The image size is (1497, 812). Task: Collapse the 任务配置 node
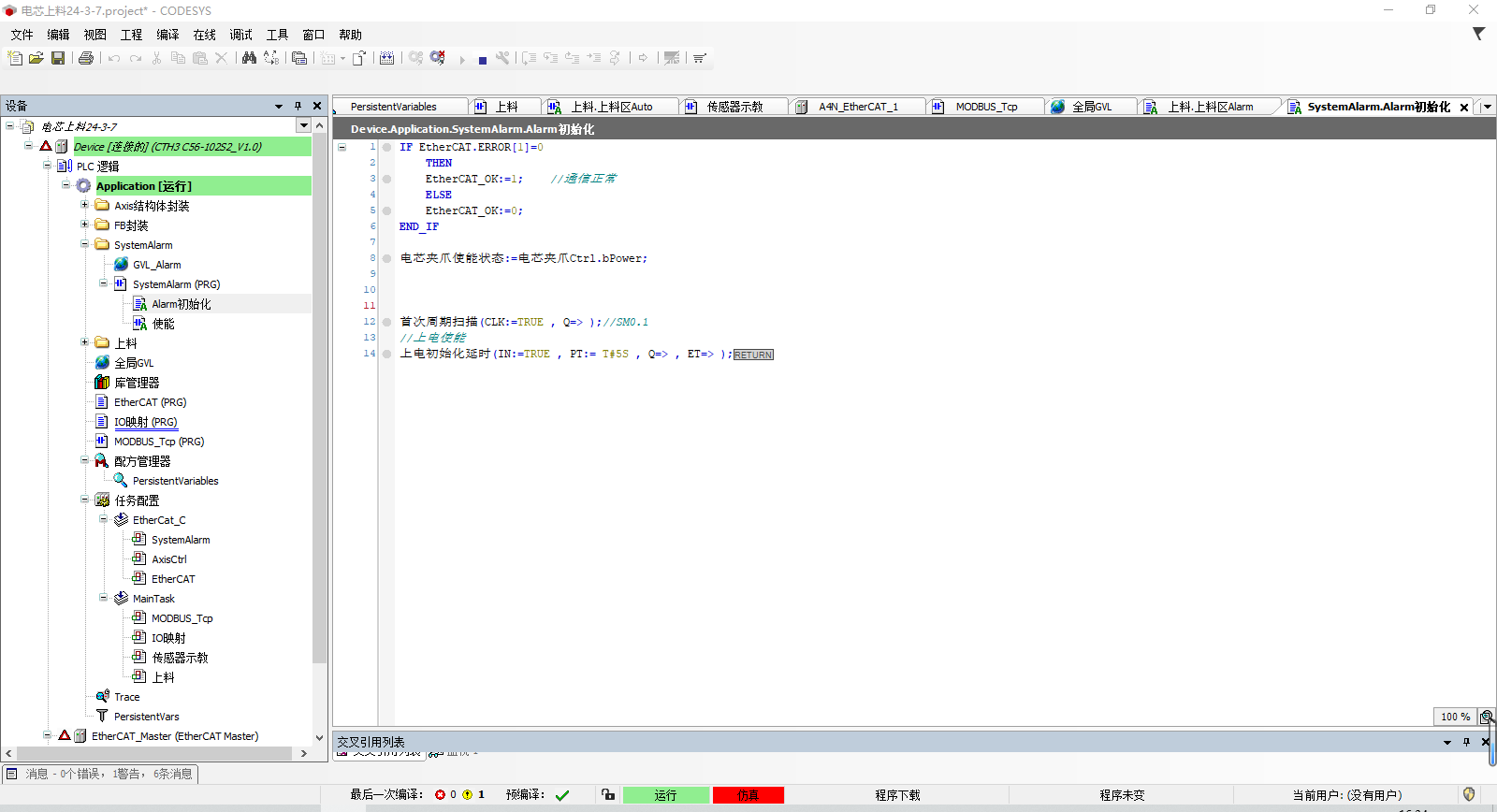click(x=84, y=500)
